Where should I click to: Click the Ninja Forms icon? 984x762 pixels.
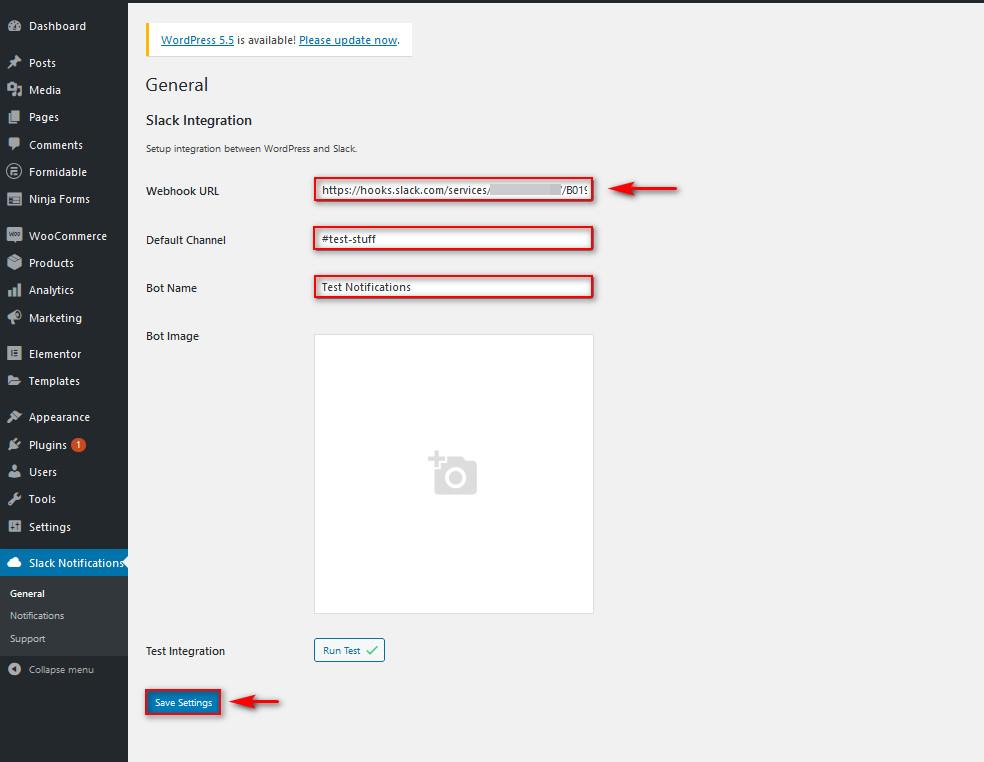[14, 199]
